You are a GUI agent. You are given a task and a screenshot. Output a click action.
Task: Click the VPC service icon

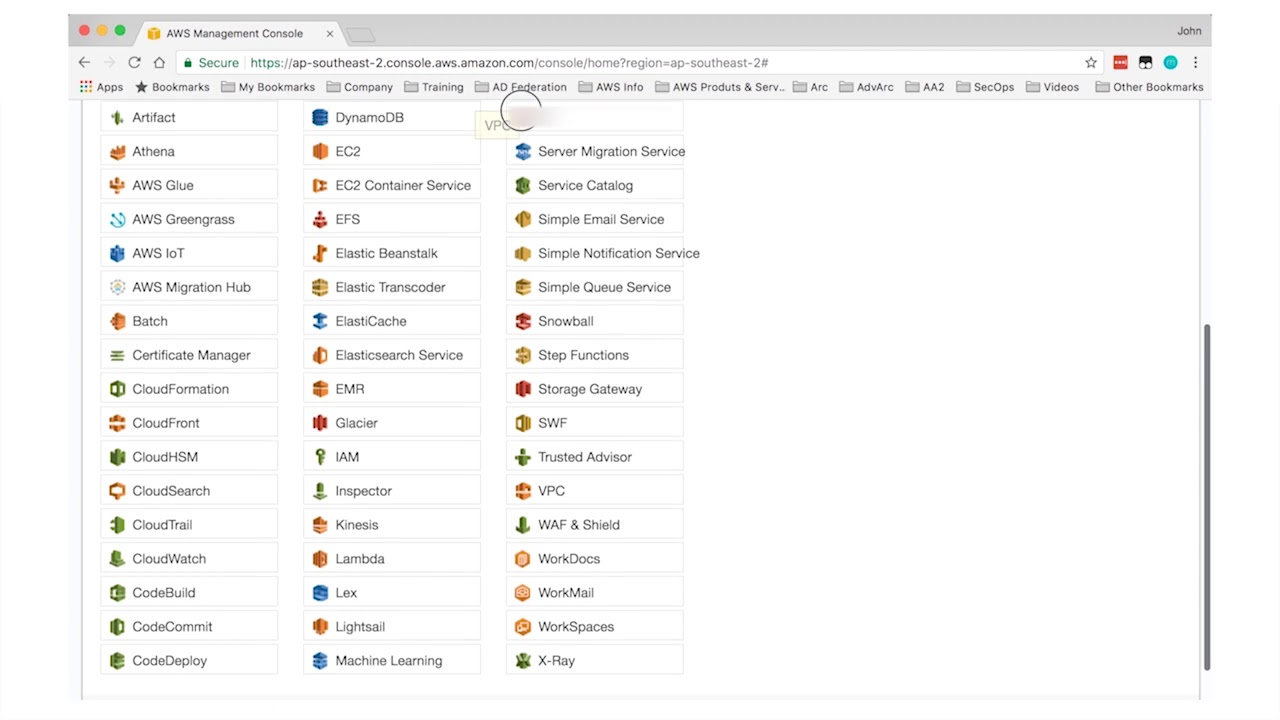coord(523,491)
